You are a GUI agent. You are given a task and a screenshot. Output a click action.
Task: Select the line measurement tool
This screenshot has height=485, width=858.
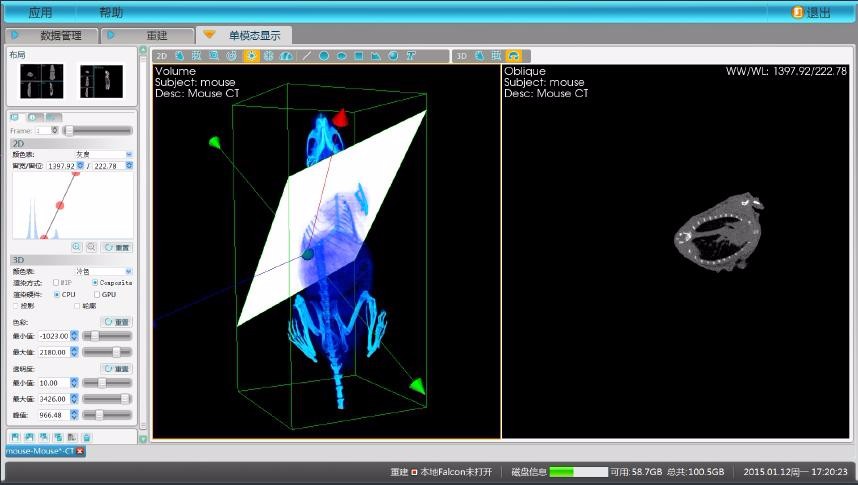(307, 56)
